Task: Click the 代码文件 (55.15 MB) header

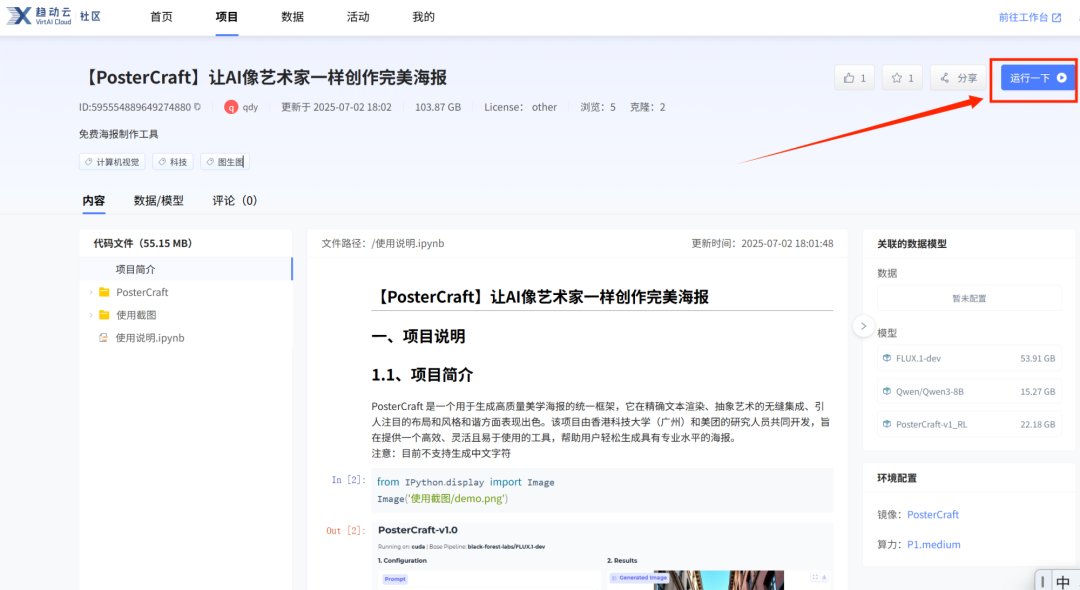Action: tap(143, 244)
